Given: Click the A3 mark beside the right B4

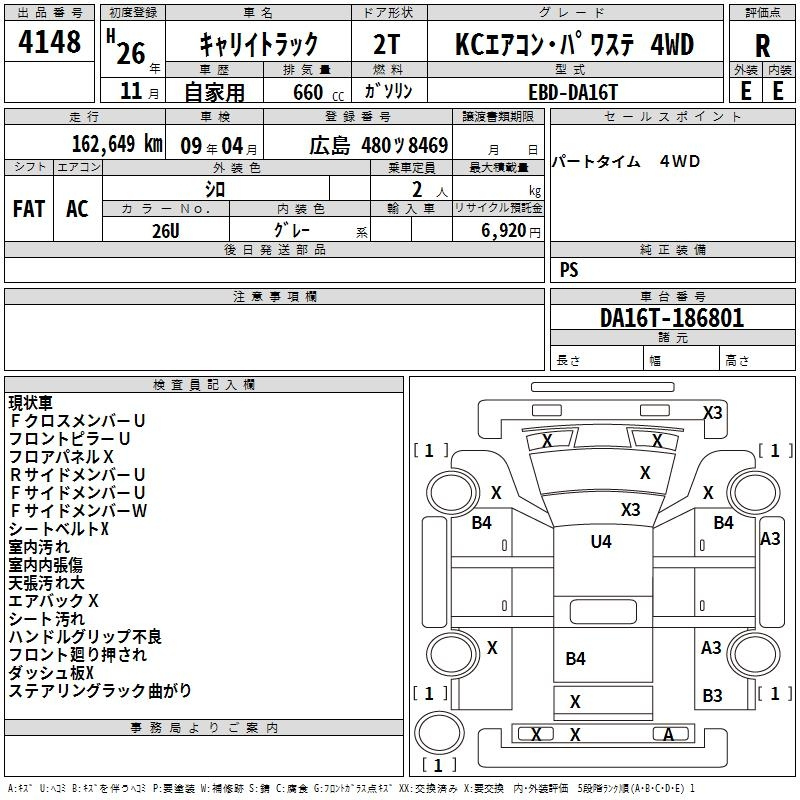Looking at the screenshot, I should 770,539.
